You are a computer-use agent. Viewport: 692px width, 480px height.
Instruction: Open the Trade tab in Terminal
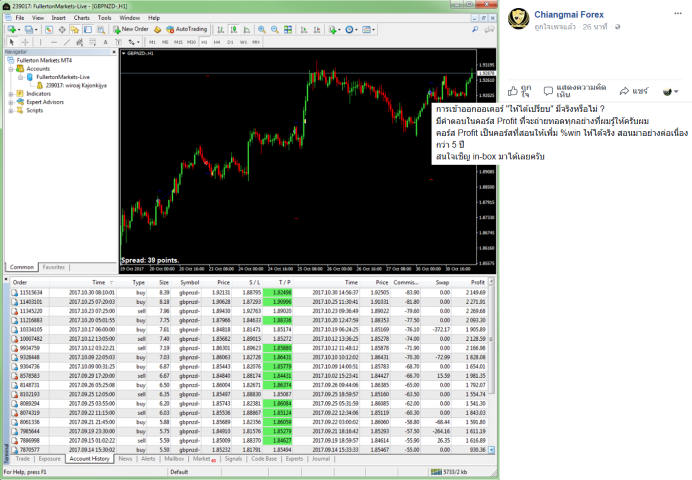coord(23,459)
